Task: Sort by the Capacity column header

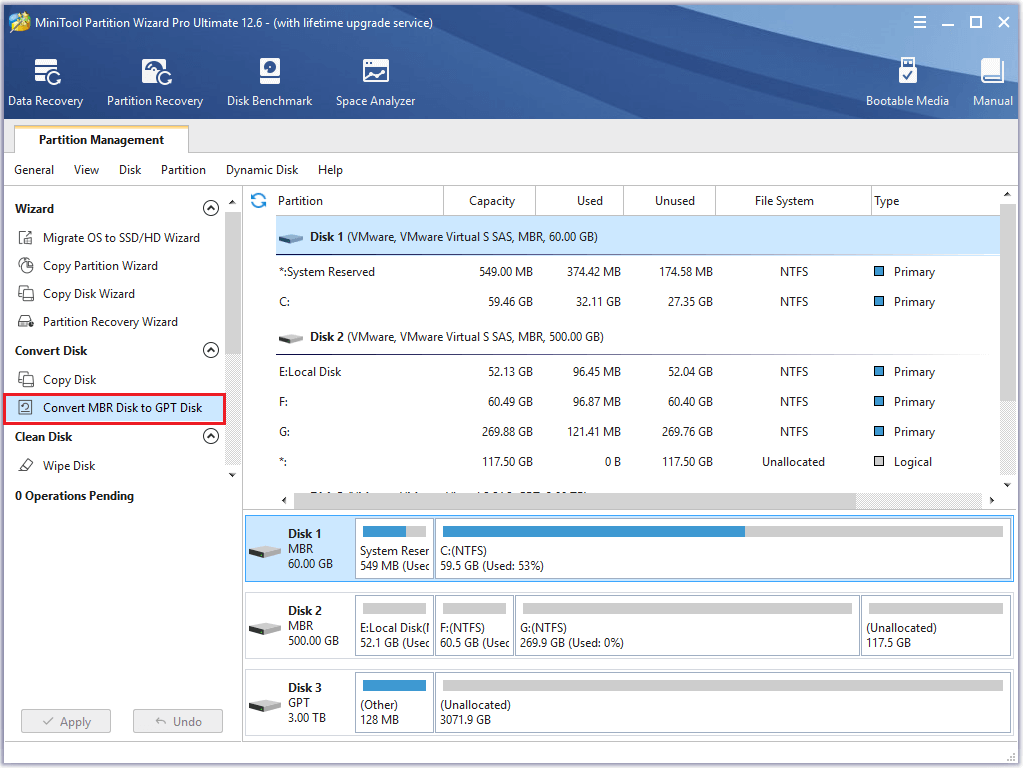Action: point(490,200)
